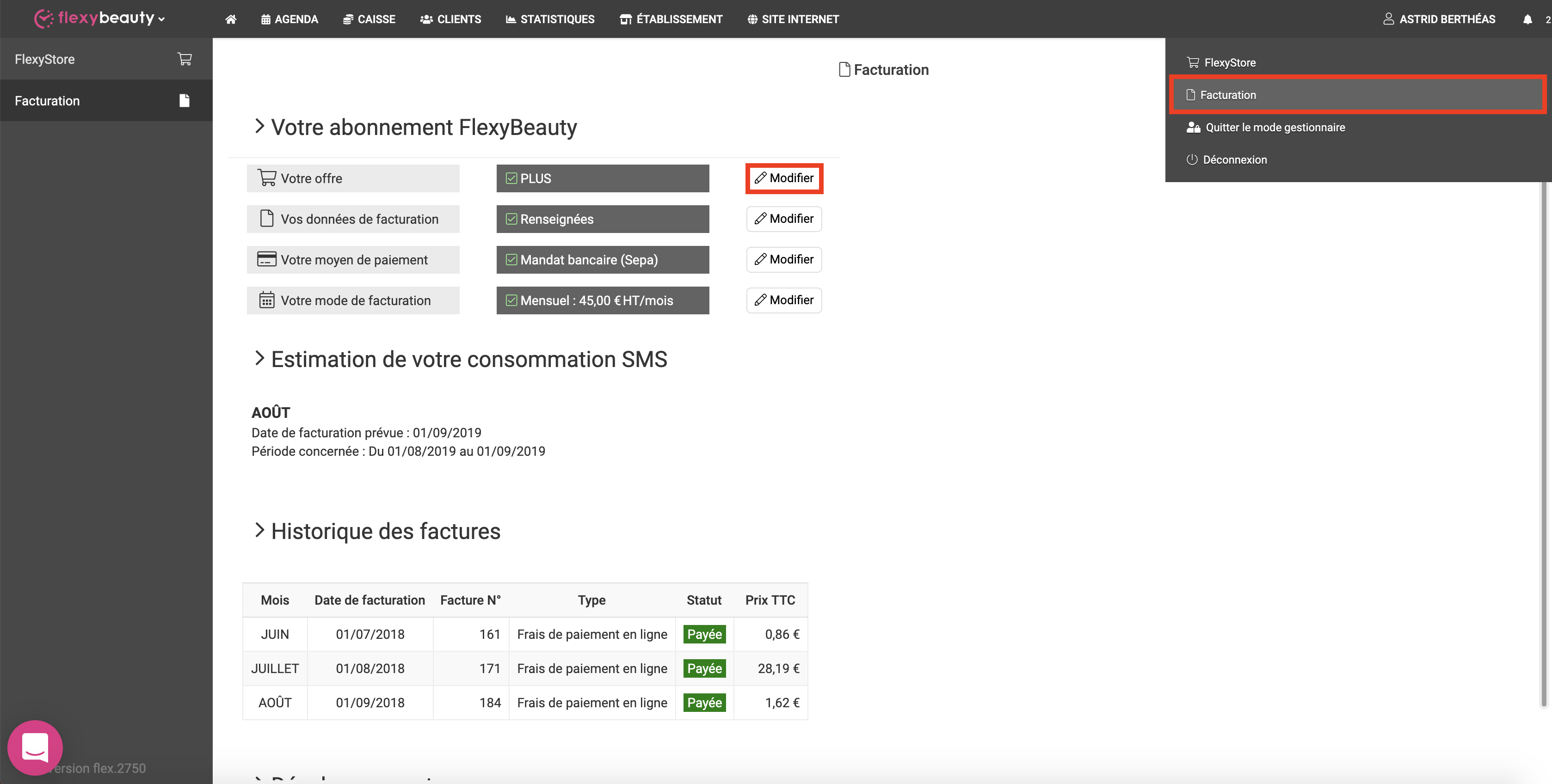Choose Quitter le mode gestionnaire
Viewport: 1552px width, 784px height.
point(1358,127)
